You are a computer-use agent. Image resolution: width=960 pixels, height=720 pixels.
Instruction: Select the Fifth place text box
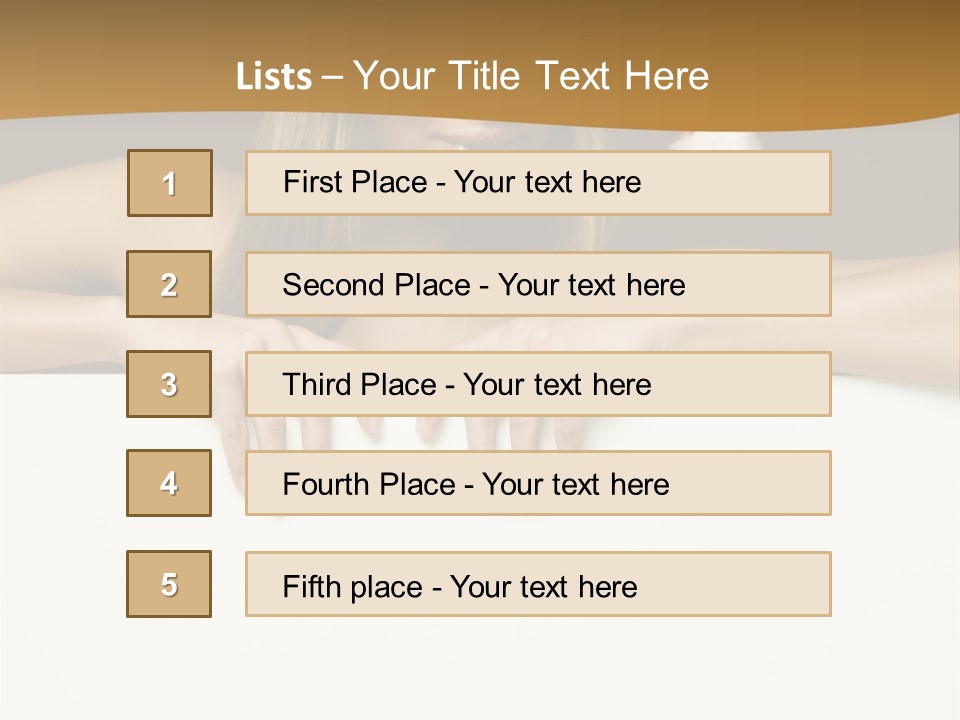(x=538, y=584)
